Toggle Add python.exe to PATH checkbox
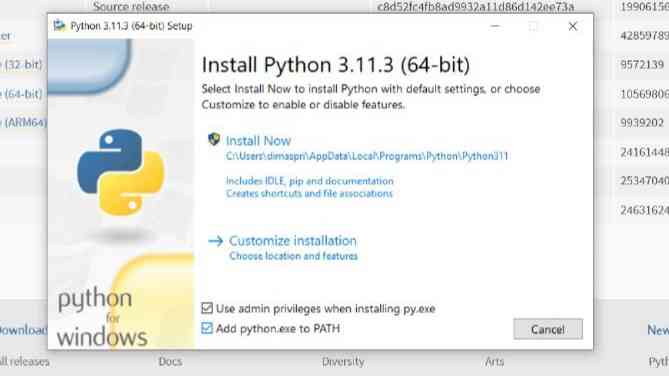669x376 pixels. pyautogui.click(x=207, y=328)
